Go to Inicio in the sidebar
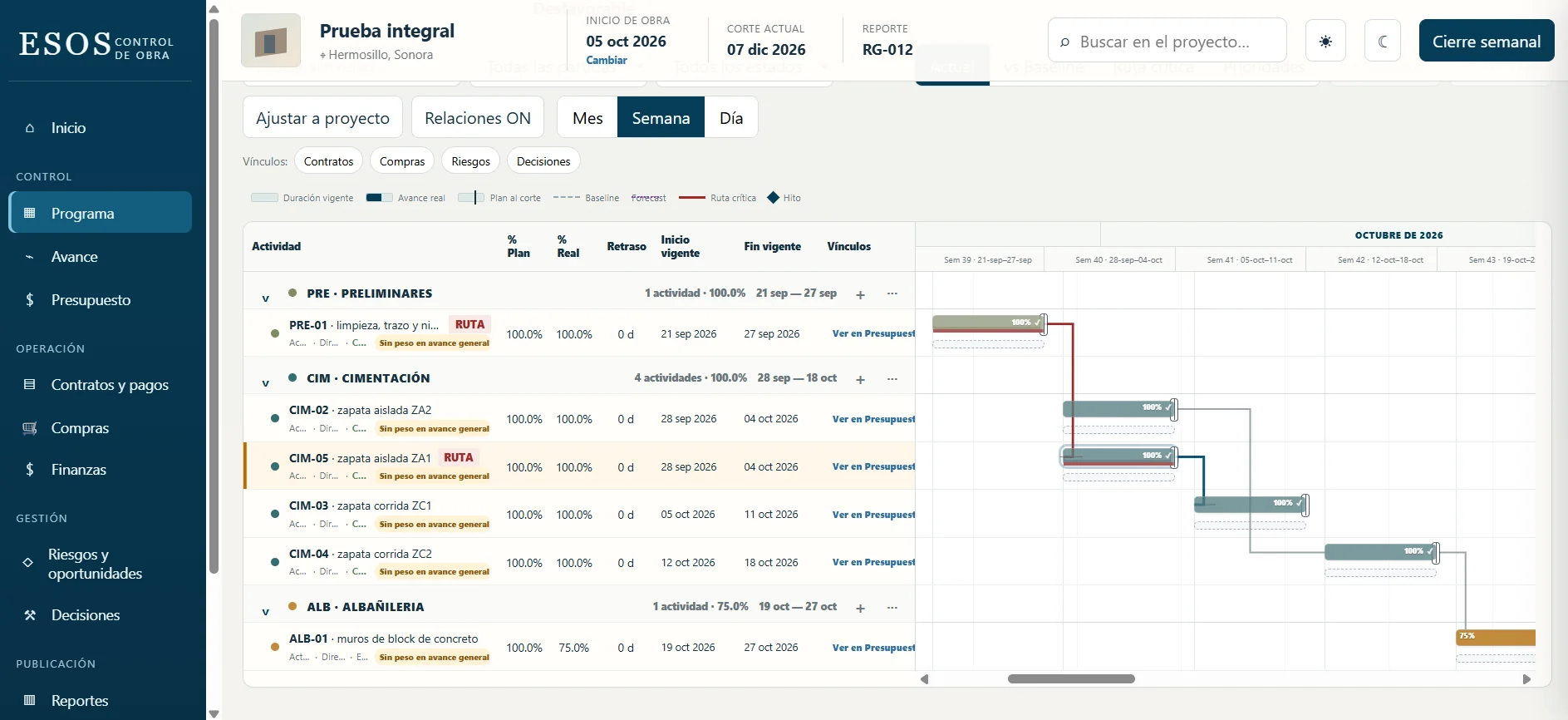This screenshot has width=1568, height=720. (100, 128)
